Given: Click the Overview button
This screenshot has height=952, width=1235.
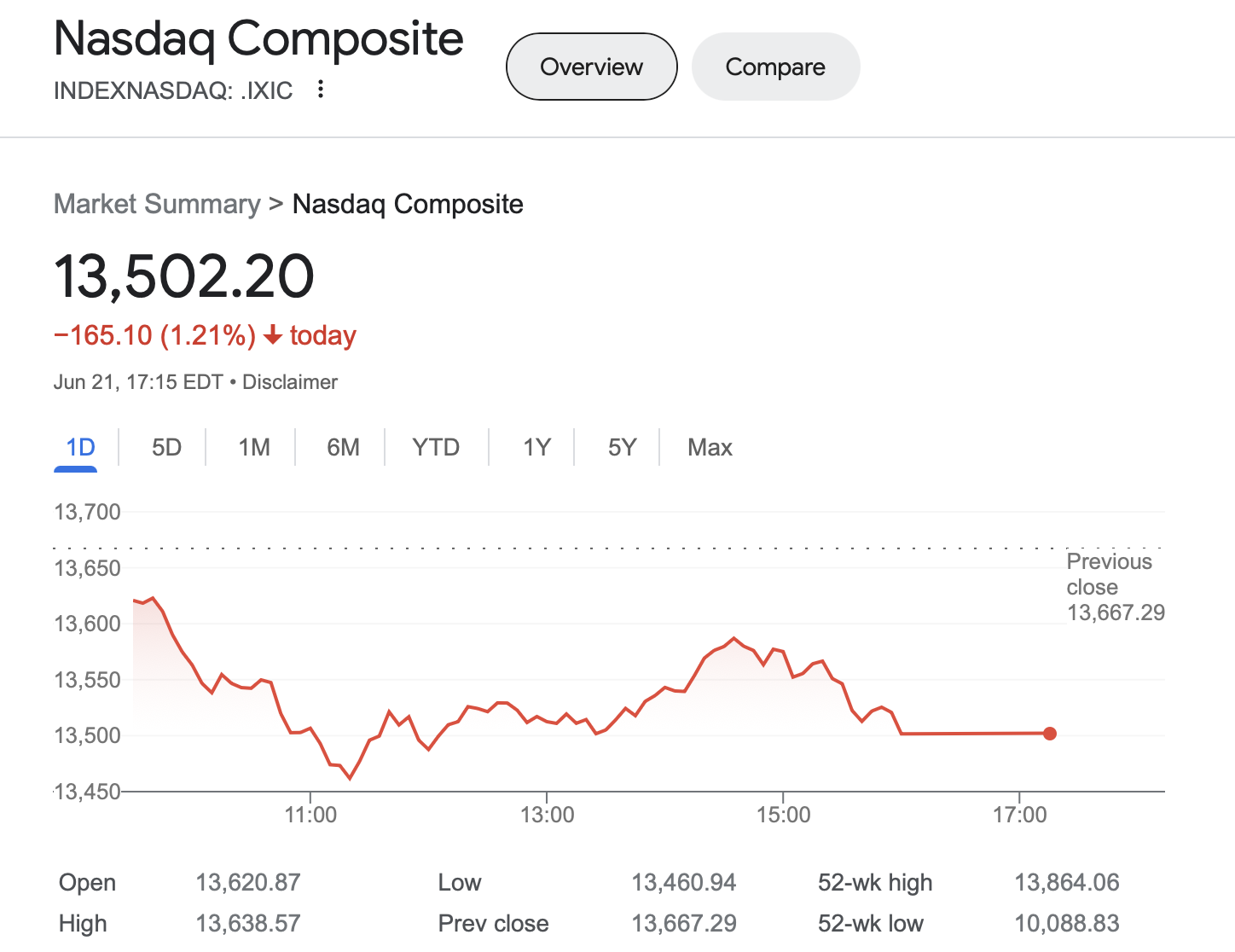Looking at the screenshot, I should tap(591, 67).
